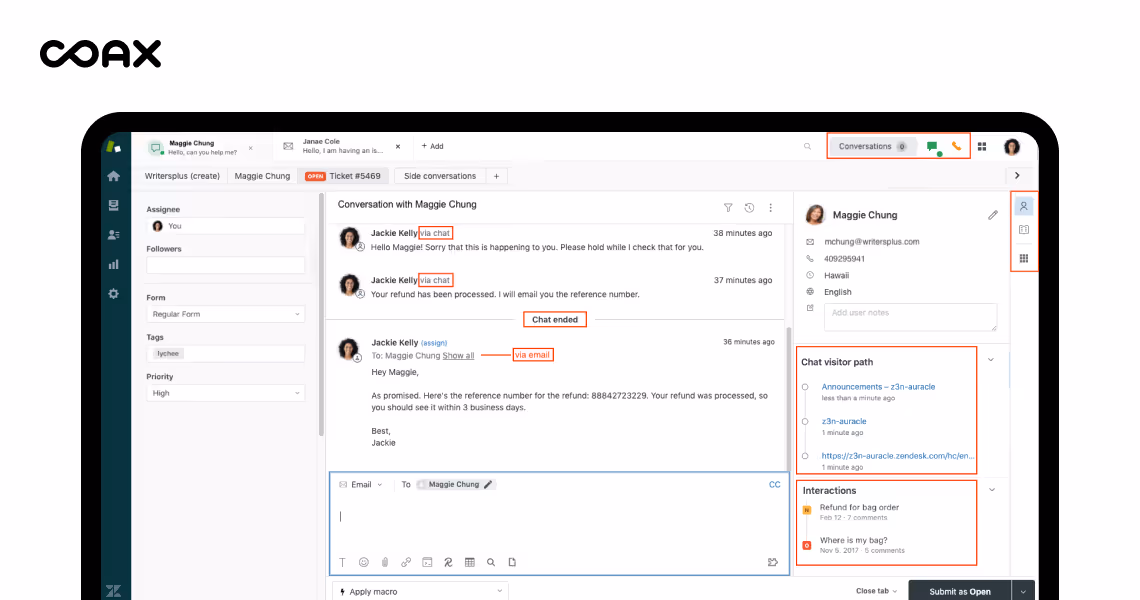Open Announcements – z3n-auracle link
The width and height of the screenshot is (1140, 600).
click(x=878, y=387)
